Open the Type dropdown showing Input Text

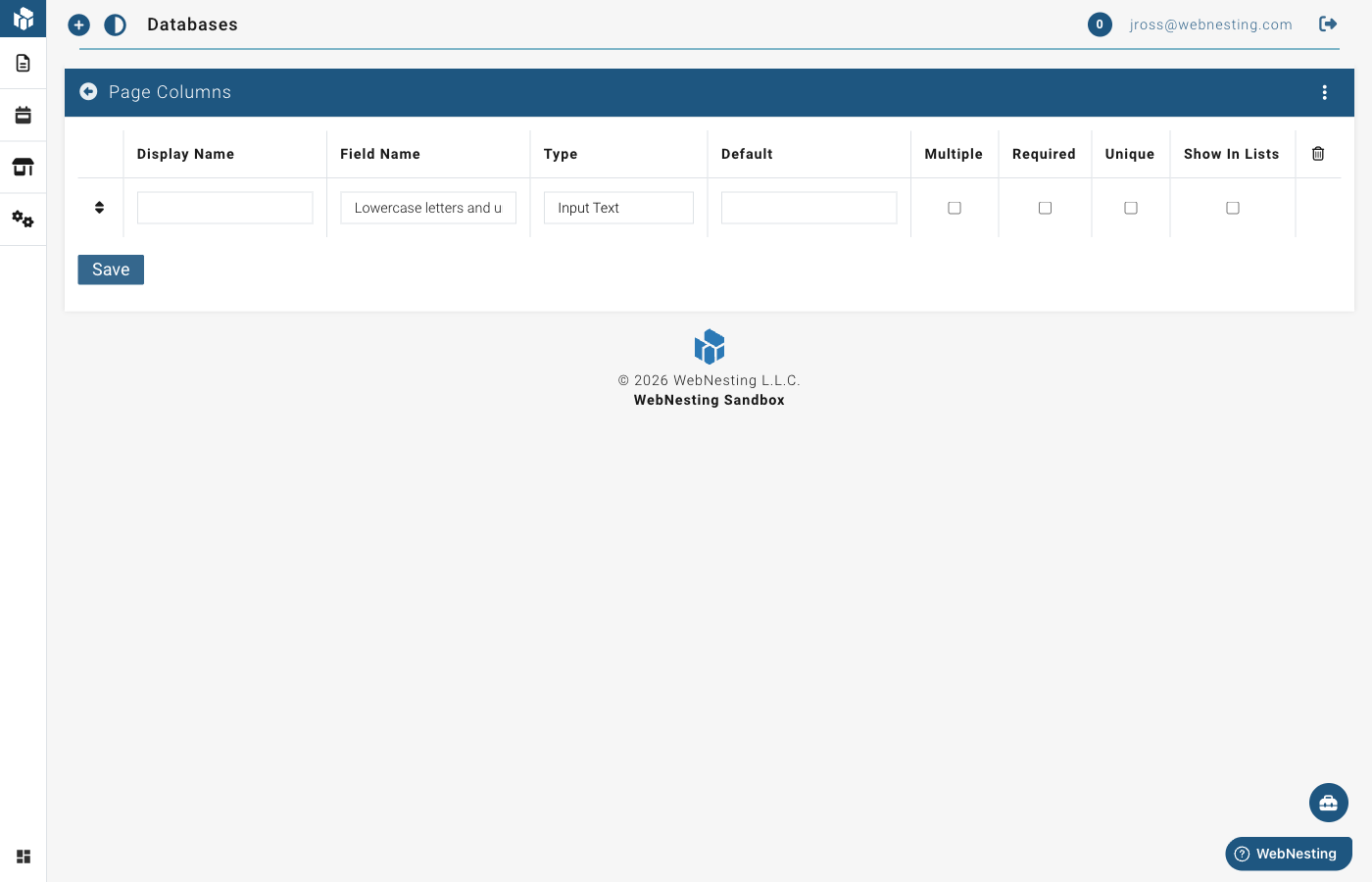618,207
